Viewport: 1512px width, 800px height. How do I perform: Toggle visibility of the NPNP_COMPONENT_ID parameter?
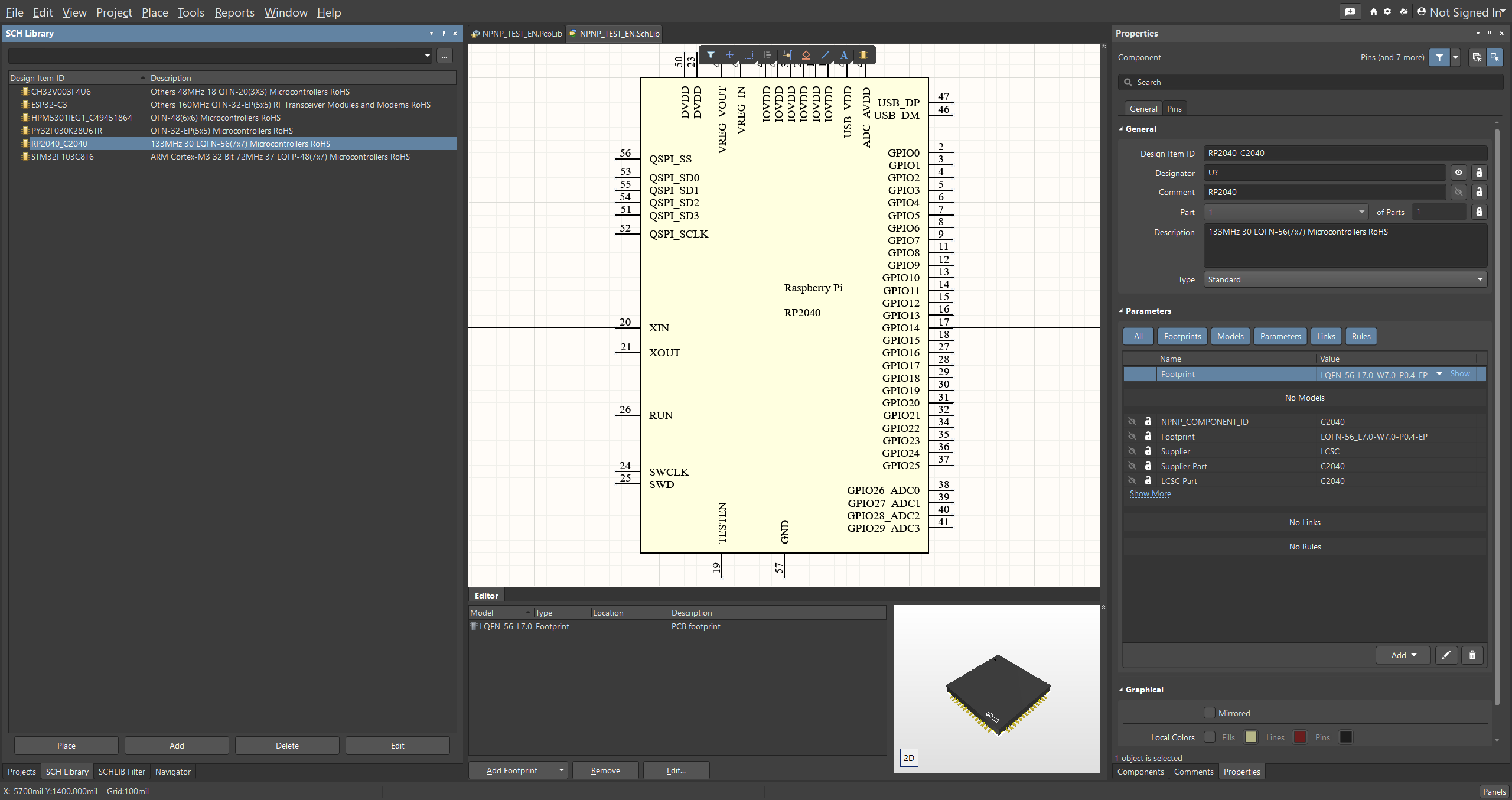coord(1132,421)
